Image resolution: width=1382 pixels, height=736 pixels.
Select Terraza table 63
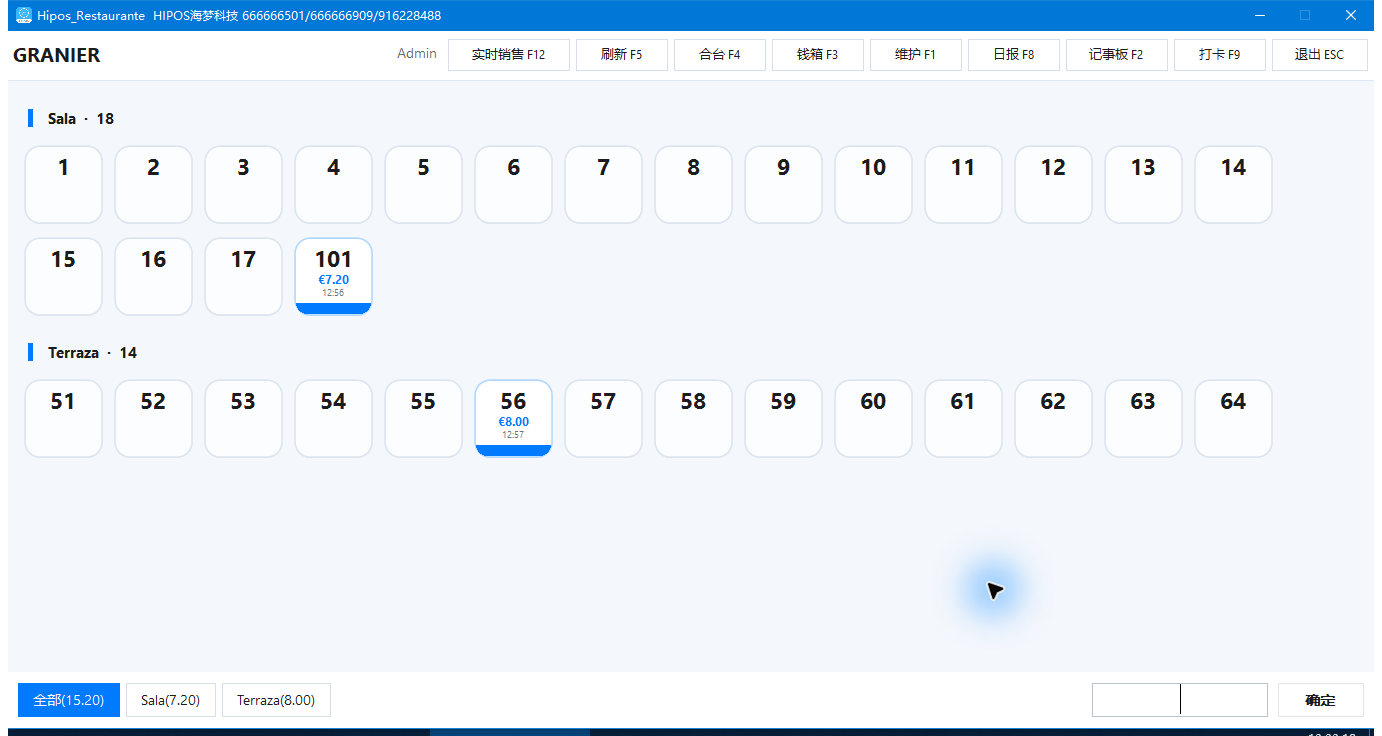[1144, 419]
